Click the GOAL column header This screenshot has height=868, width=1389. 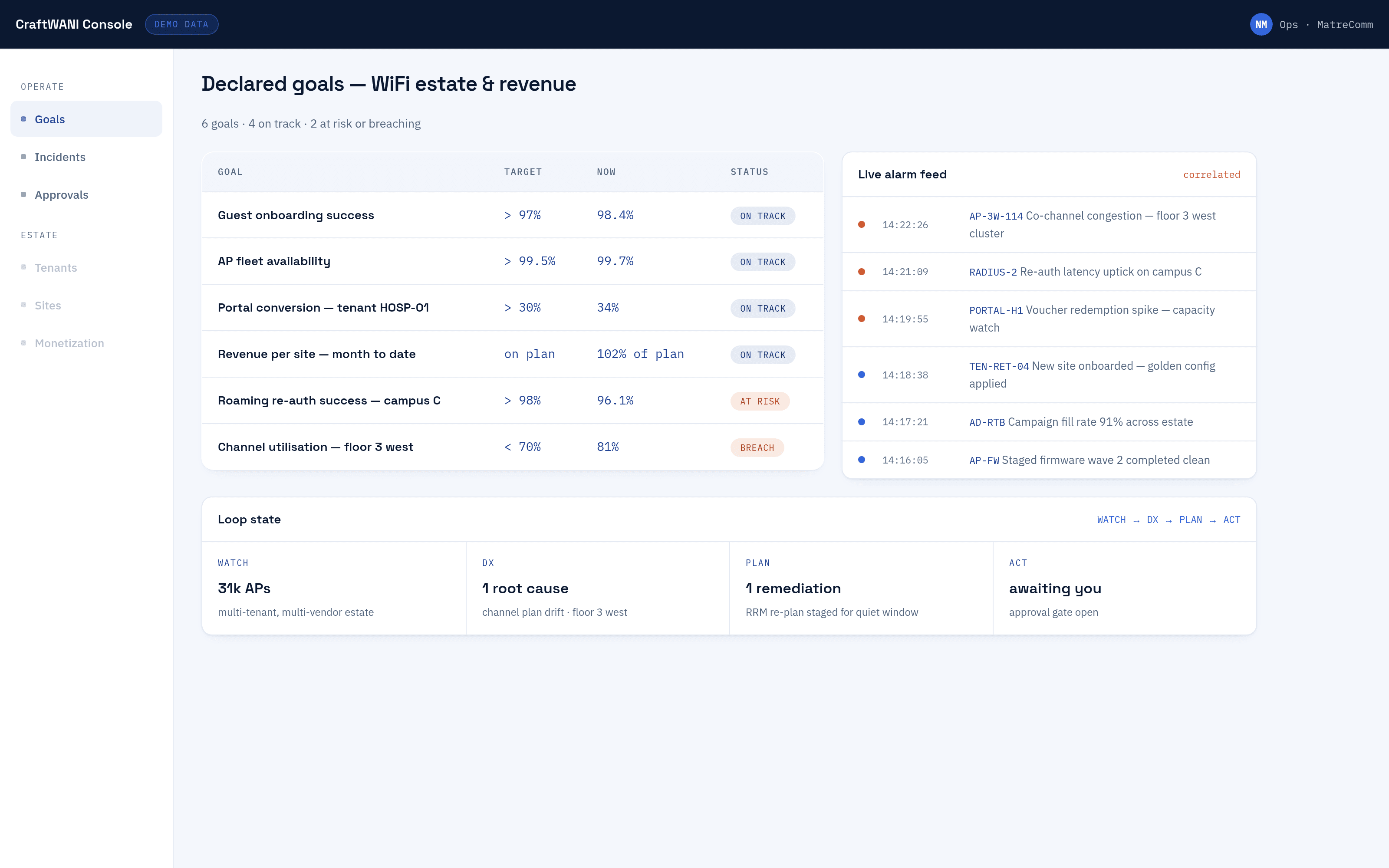pos(230,172)
